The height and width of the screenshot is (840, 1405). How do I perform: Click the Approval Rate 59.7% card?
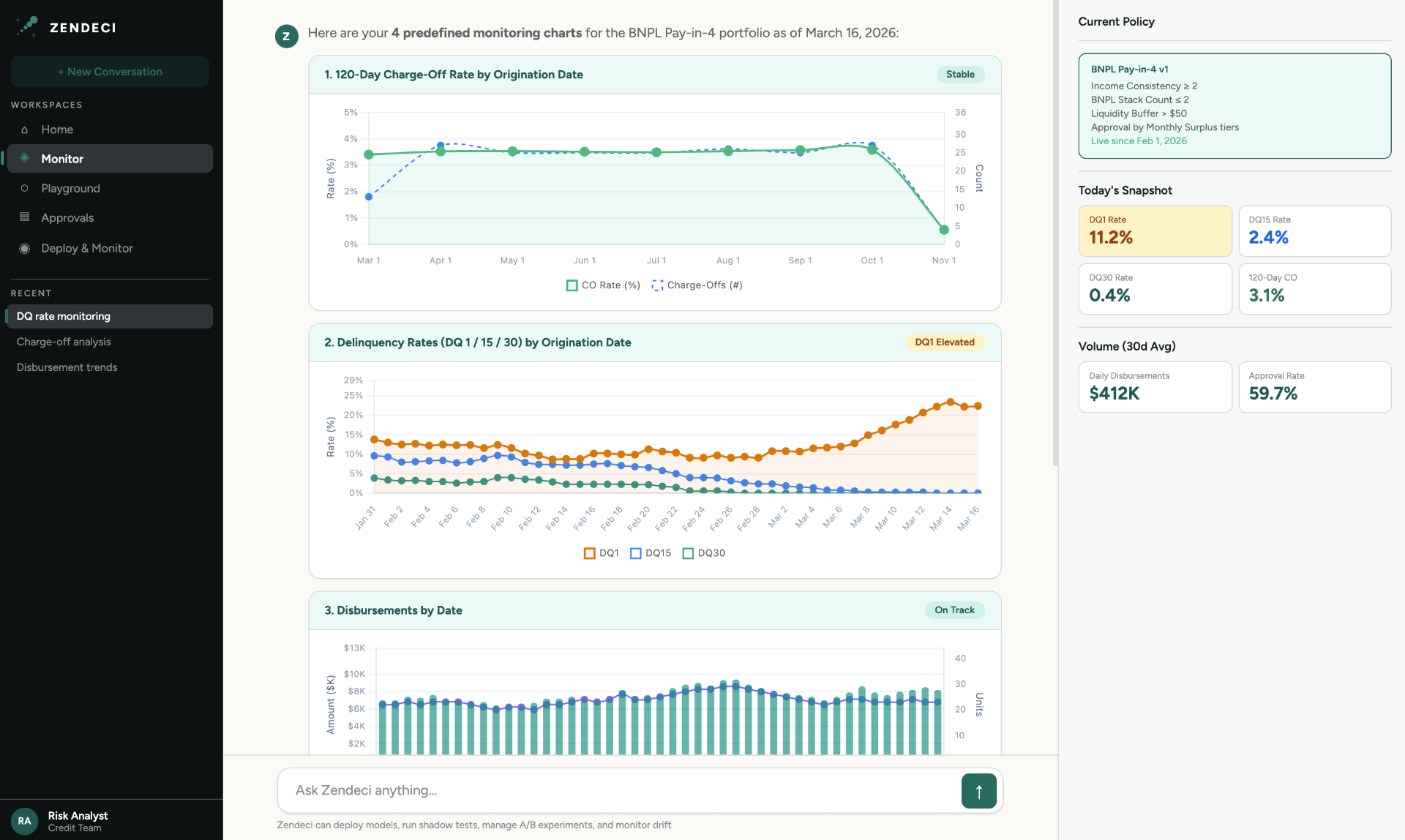click(1314, 387)
